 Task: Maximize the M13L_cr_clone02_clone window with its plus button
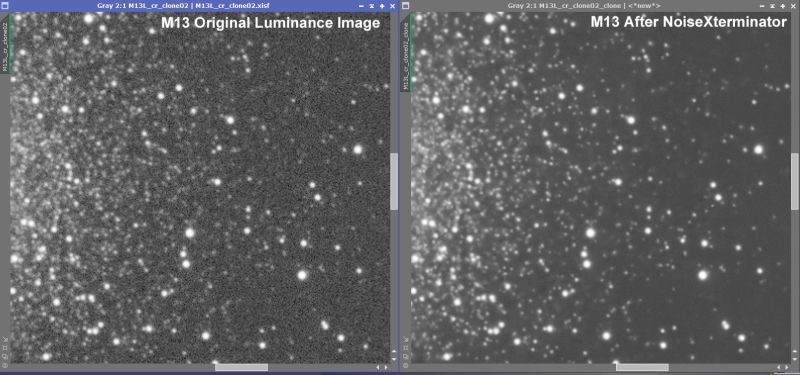click(783, 6)
